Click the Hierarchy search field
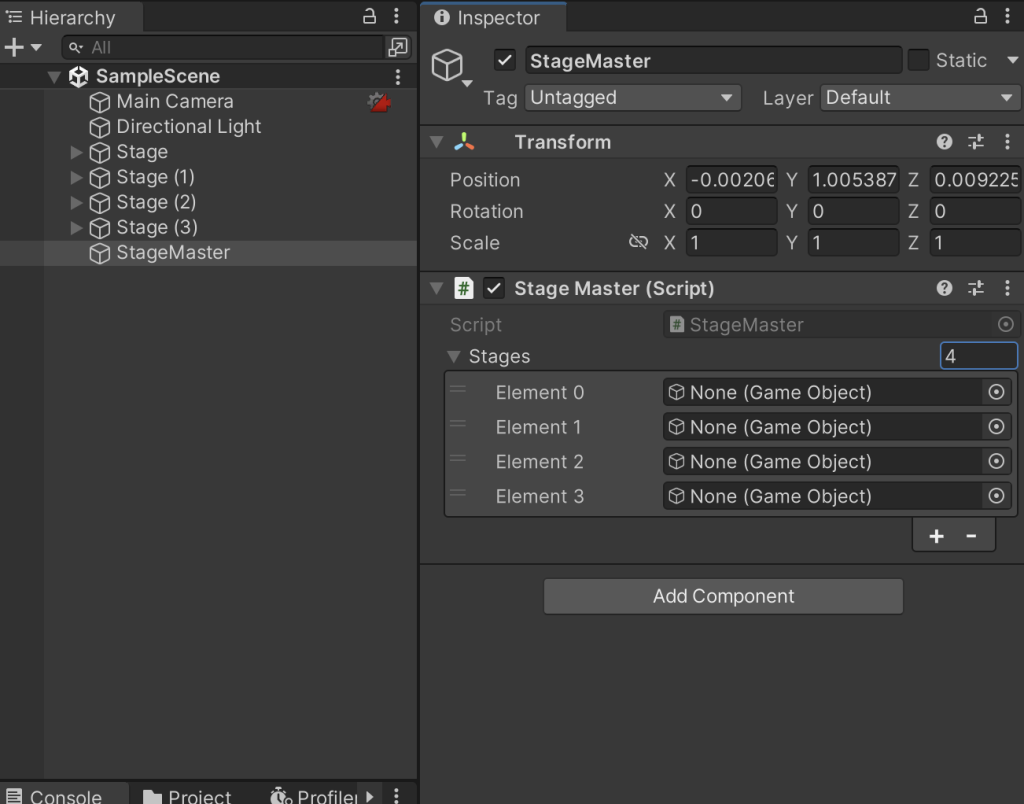This screenshot has height=804, width=1024. click(x=222, y=47)
